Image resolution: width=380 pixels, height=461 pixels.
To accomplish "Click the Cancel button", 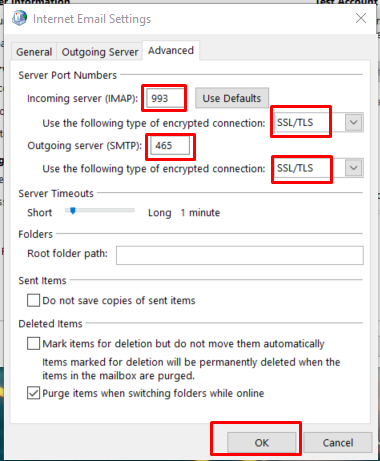I will [x=338, y=443].
